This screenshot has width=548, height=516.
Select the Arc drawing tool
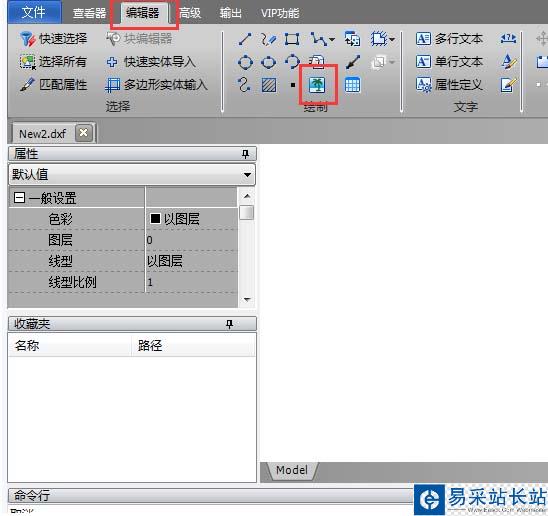point(292,62)
